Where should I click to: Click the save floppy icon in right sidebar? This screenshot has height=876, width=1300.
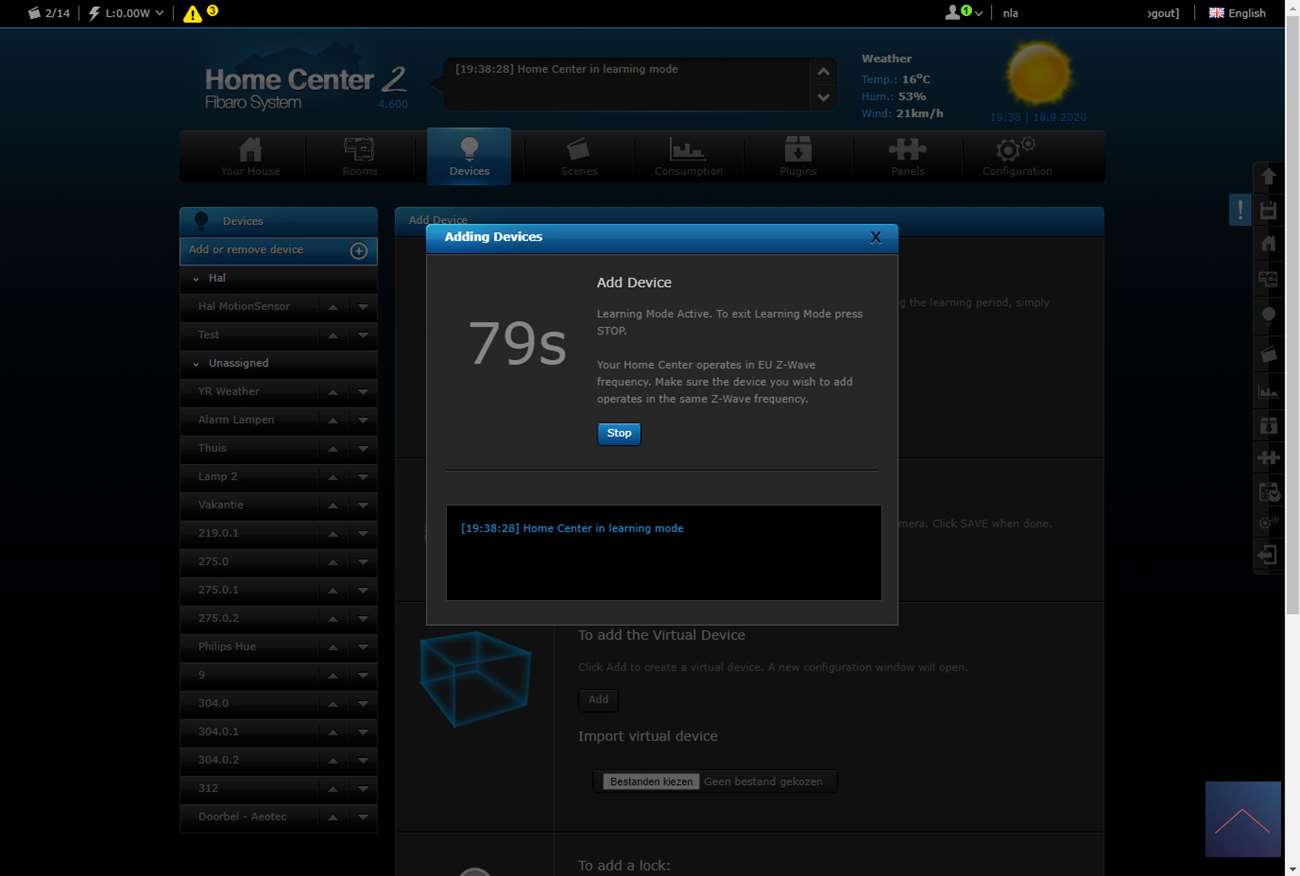tap(1268, 210)
